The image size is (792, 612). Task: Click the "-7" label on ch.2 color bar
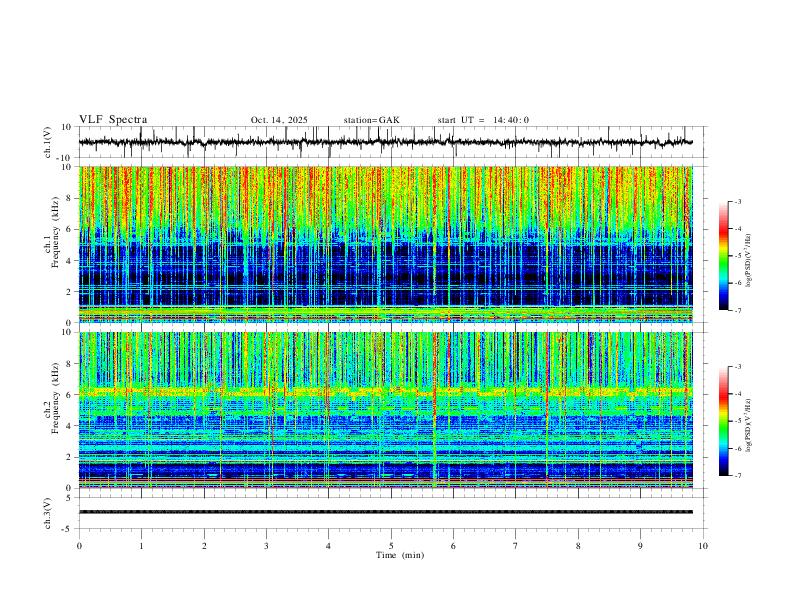tap(738, 476)
